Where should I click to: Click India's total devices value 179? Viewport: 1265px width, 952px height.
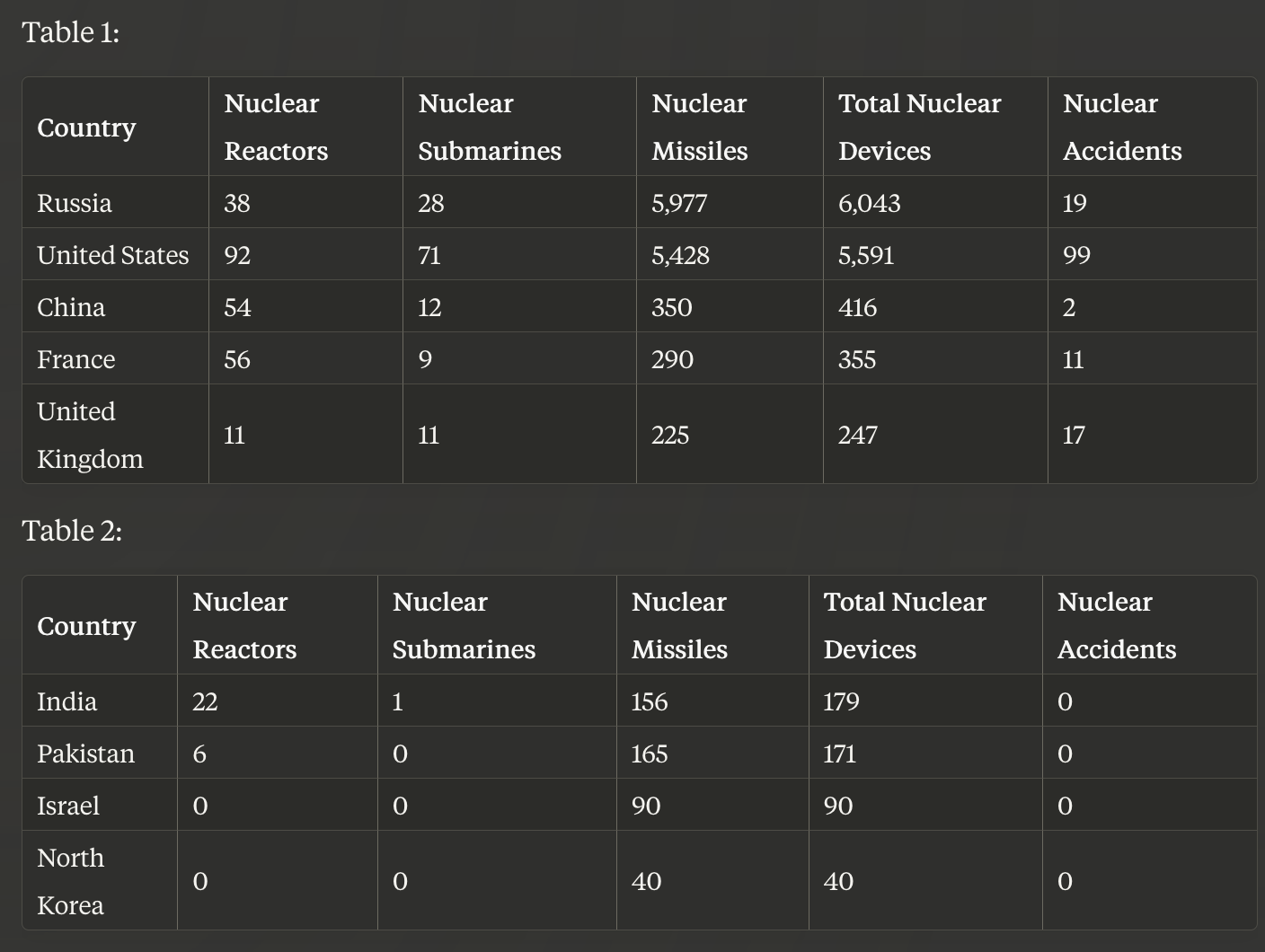pyautogui.click(x=841, y=701)
